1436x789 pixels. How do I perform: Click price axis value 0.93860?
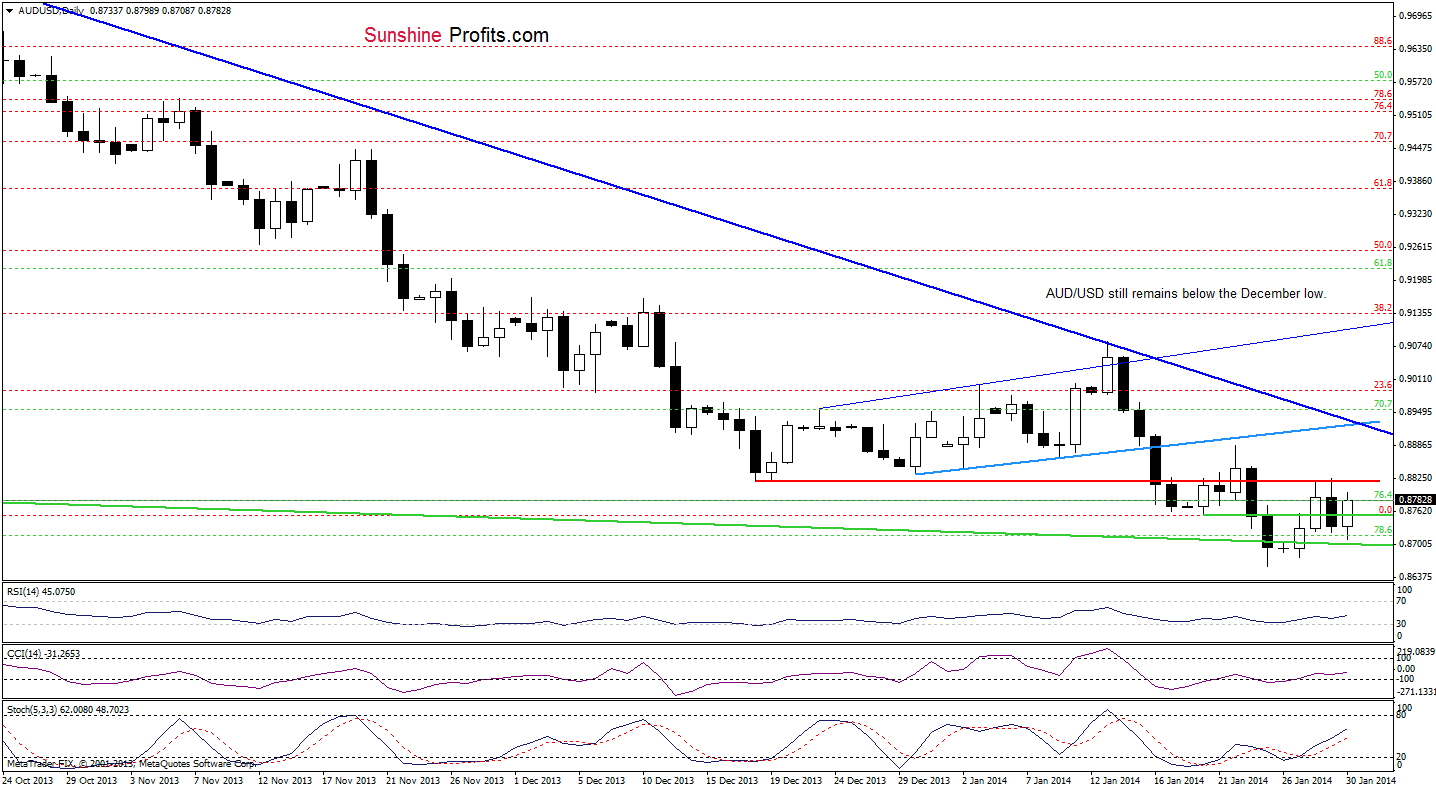coord(1416,181)
